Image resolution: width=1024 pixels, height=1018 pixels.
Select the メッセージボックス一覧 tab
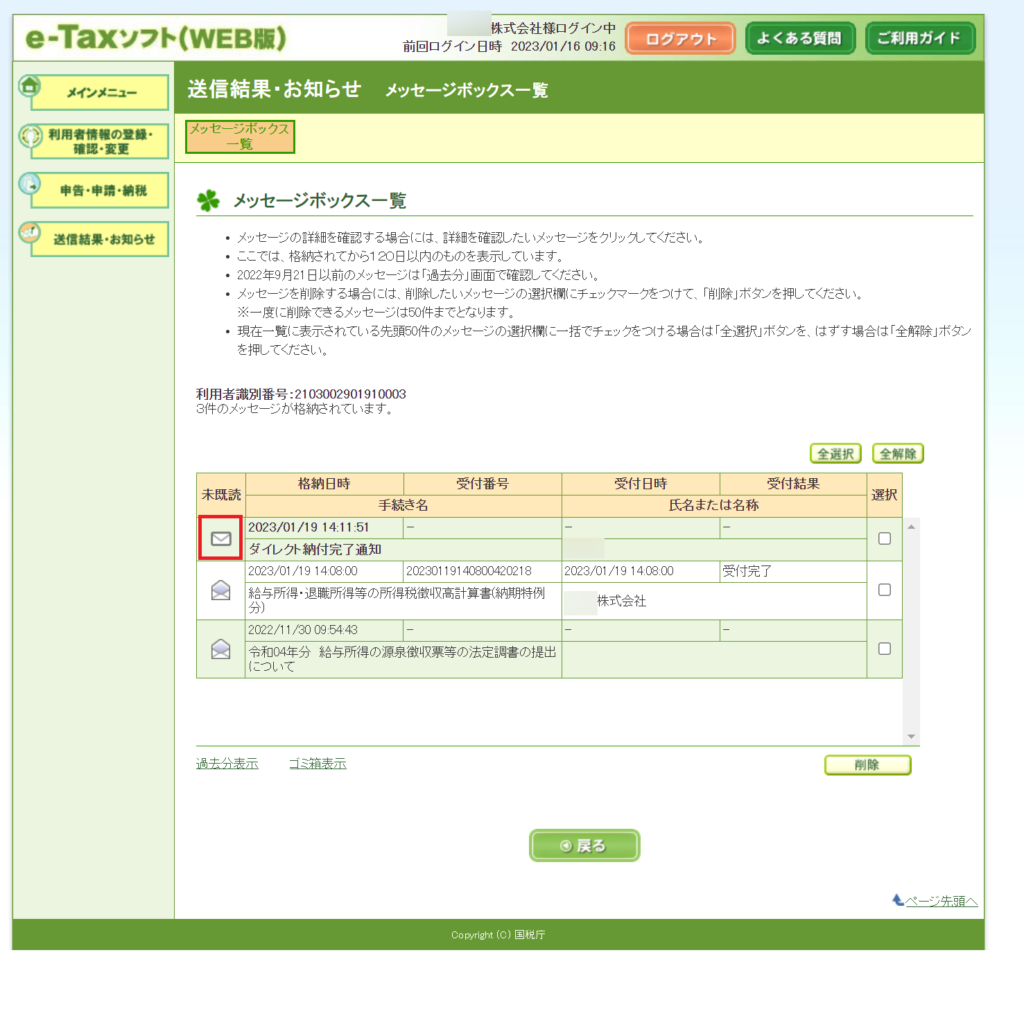tap(240, 136)
